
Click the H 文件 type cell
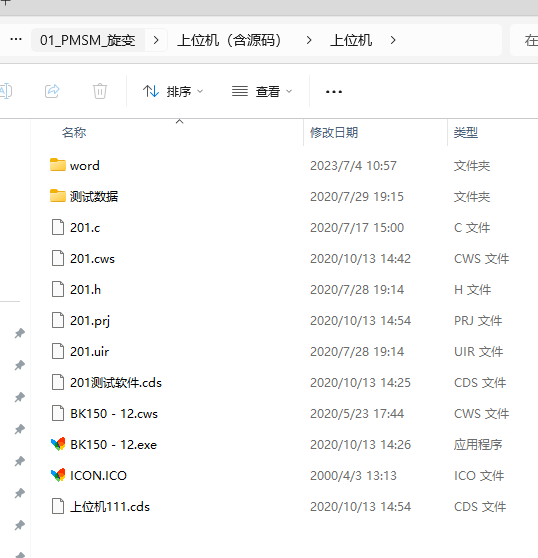[x=473, y=289]
